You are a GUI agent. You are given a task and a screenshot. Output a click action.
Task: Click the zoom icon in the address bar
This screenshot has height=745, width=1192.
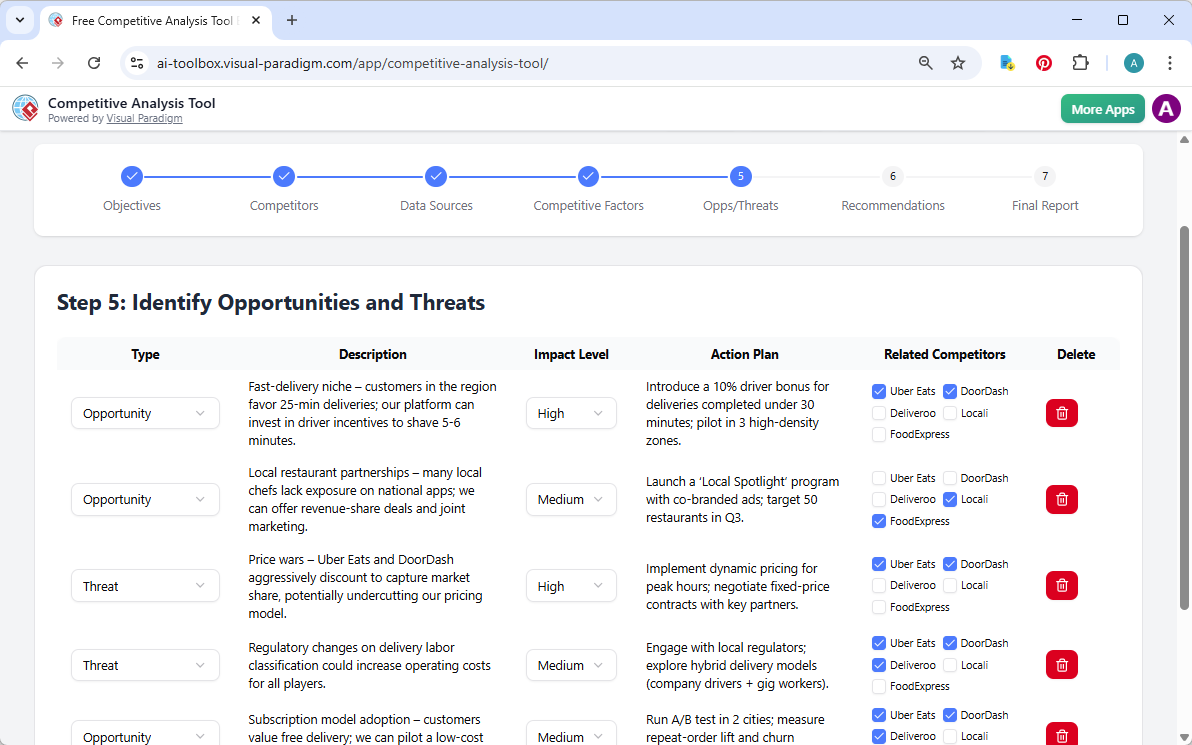(x=925, y=62)
